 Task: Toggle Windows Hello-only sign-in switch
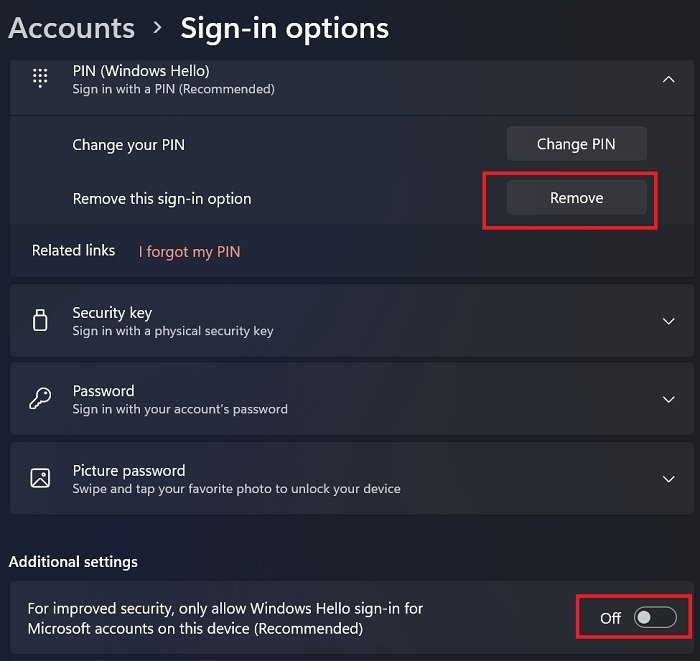point(656,618)
